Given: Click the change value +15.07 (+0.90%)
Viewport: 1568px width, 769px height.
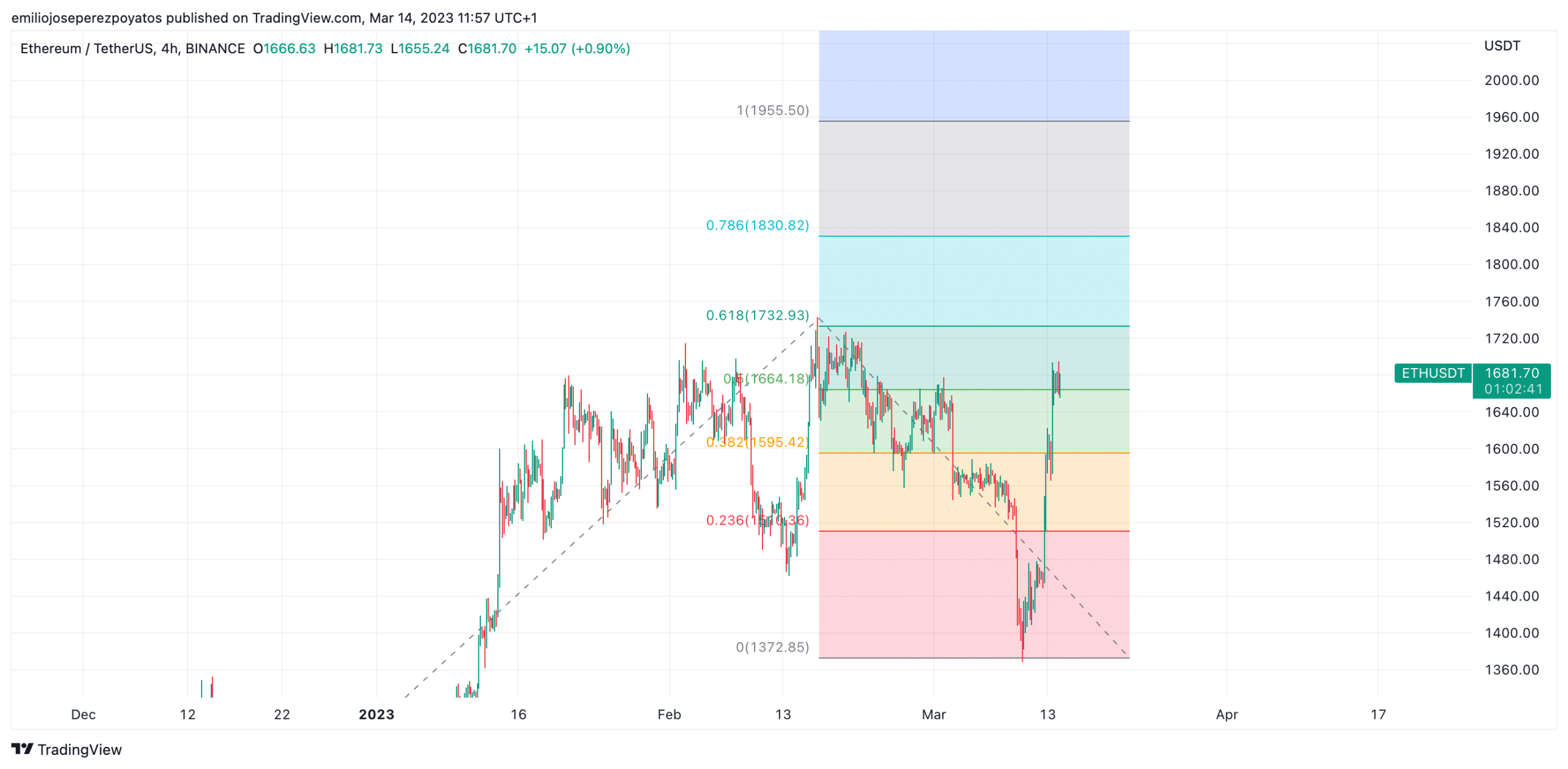Looking at the screenshot, I should coord(577,48).
